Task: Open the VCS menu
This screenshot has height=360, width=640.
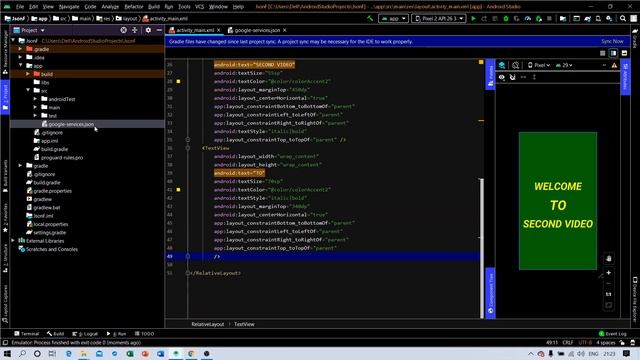Action: (x=199, y=7)
